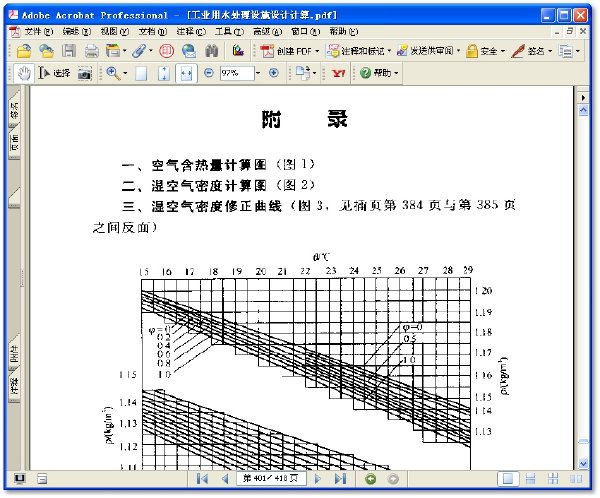Viewport: 600px width, 498px height.
Task: Click the page number field 401/418
Action: pyautogui.click(x=271, y=478)
